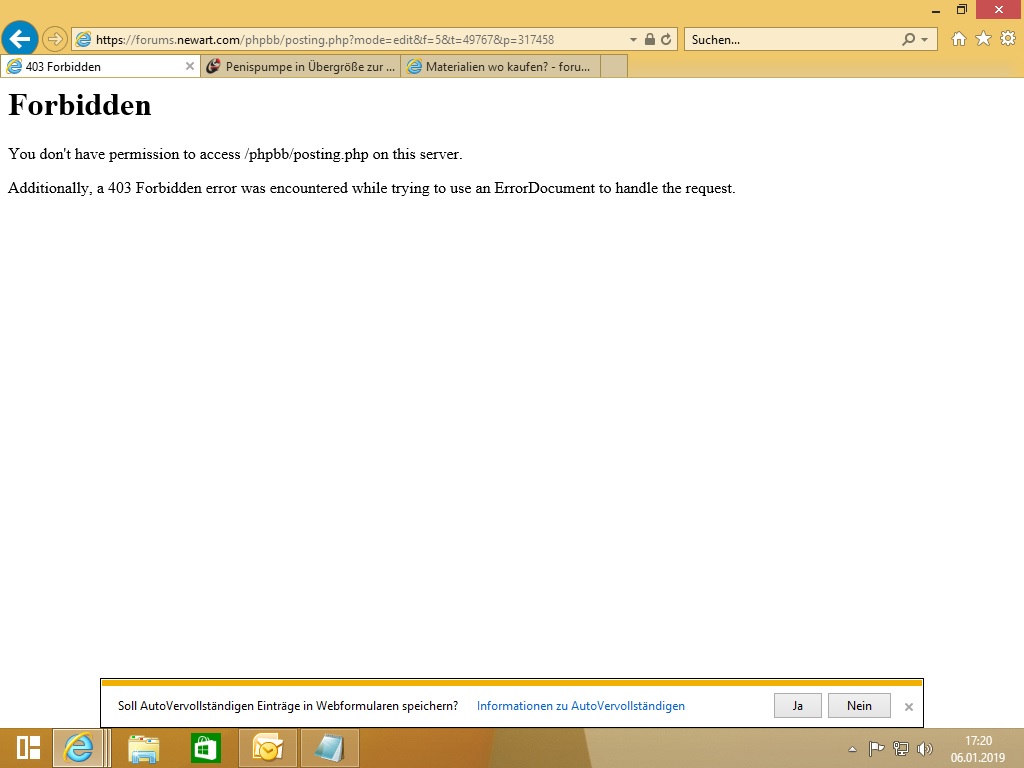Open the notepad-style taskbar app
Viewport: 1024px width, 768px height.
click(x=329, y=748)
